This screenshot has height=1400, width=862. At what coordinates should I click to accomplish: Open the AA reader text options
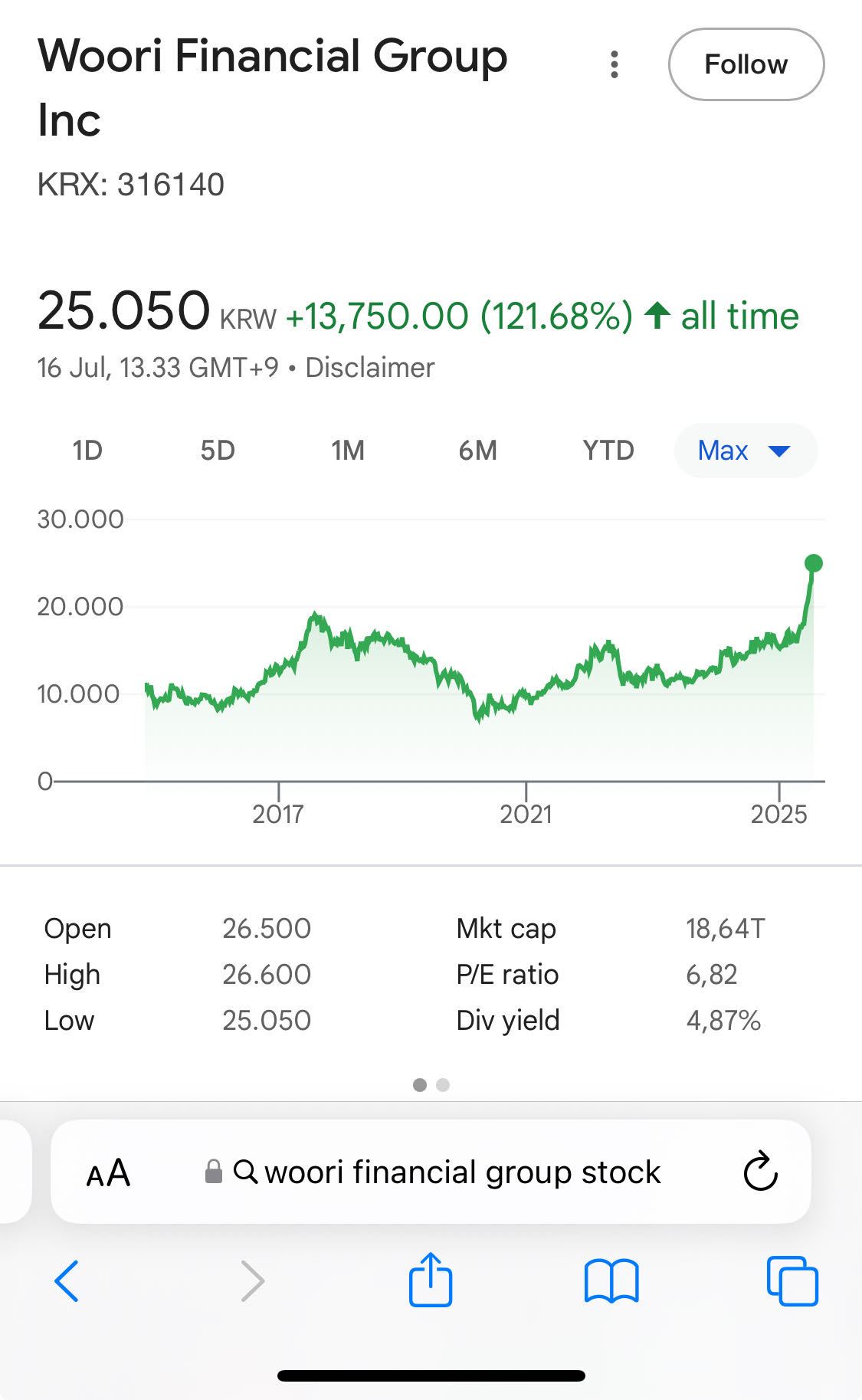coord(108,1173)
